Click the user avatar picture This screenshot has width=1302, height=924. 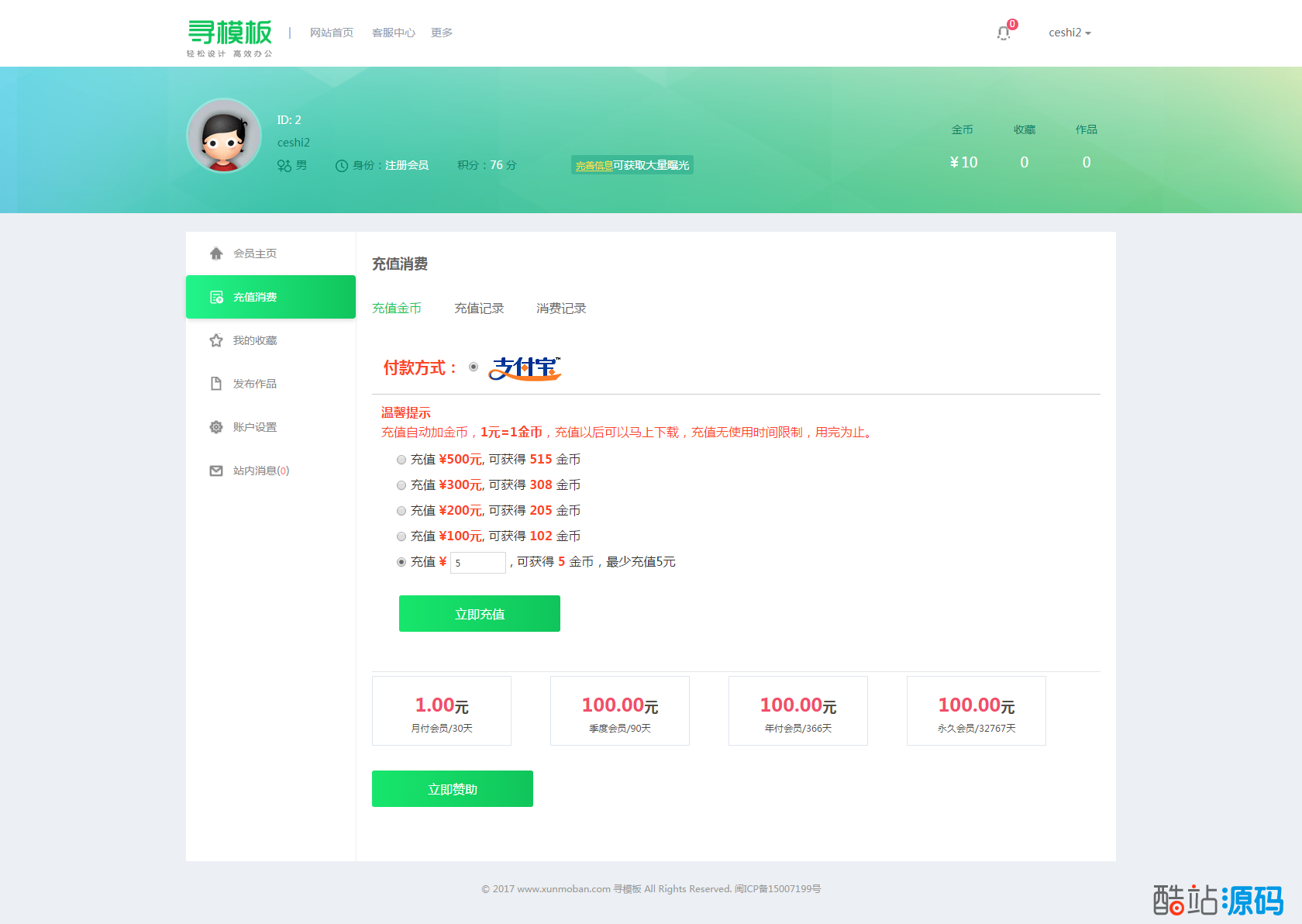[x=224, y=136]
